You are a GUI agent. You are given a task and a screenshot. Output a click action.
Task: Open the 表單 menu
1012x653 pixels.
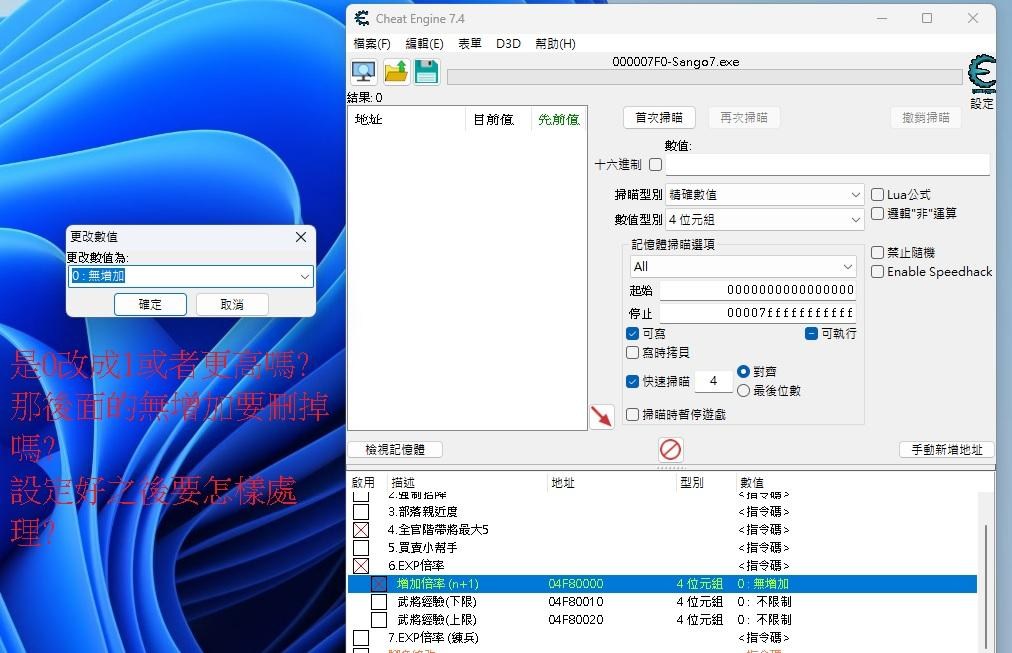click(470, 43)
